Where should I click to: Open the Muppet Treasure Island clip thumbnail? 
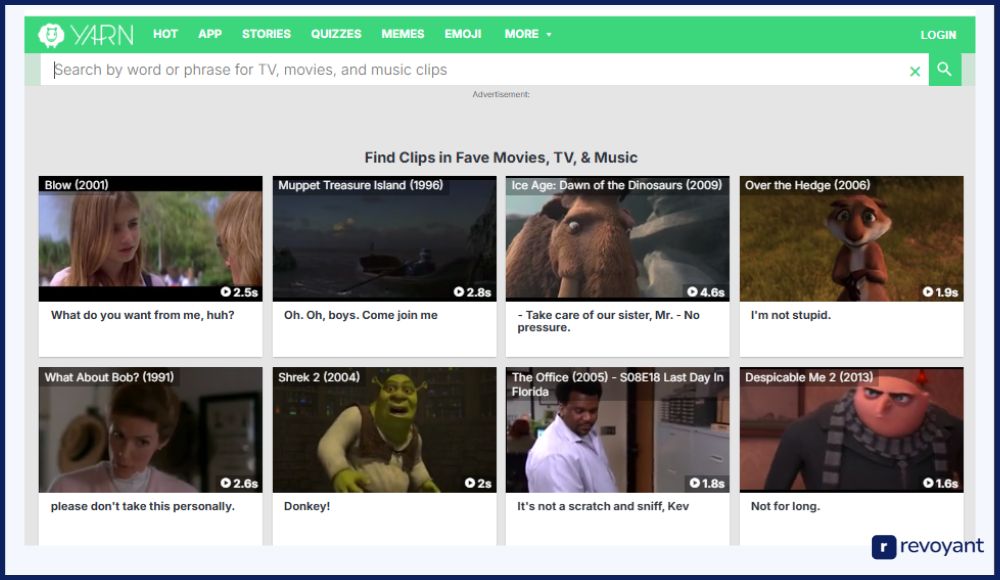pyautogui.click(x=385, y=239)
